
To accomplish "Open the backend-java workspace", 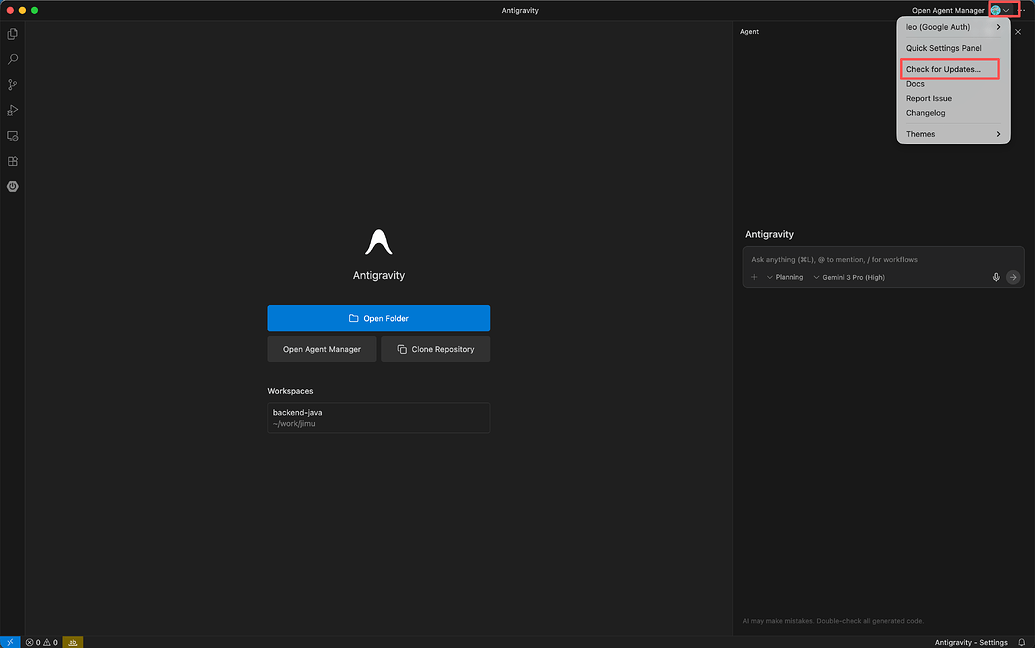I will [378, 418].
